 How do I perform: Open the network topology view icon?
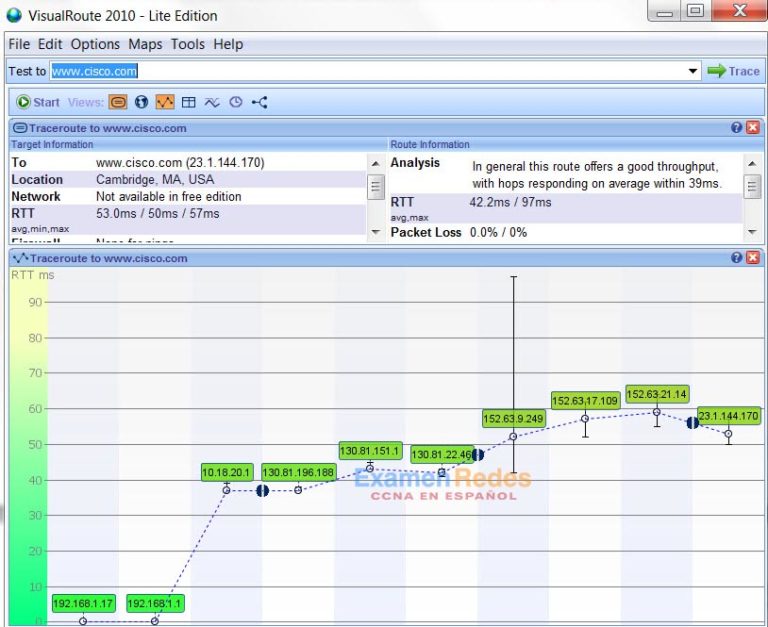[x=260, y=102]
